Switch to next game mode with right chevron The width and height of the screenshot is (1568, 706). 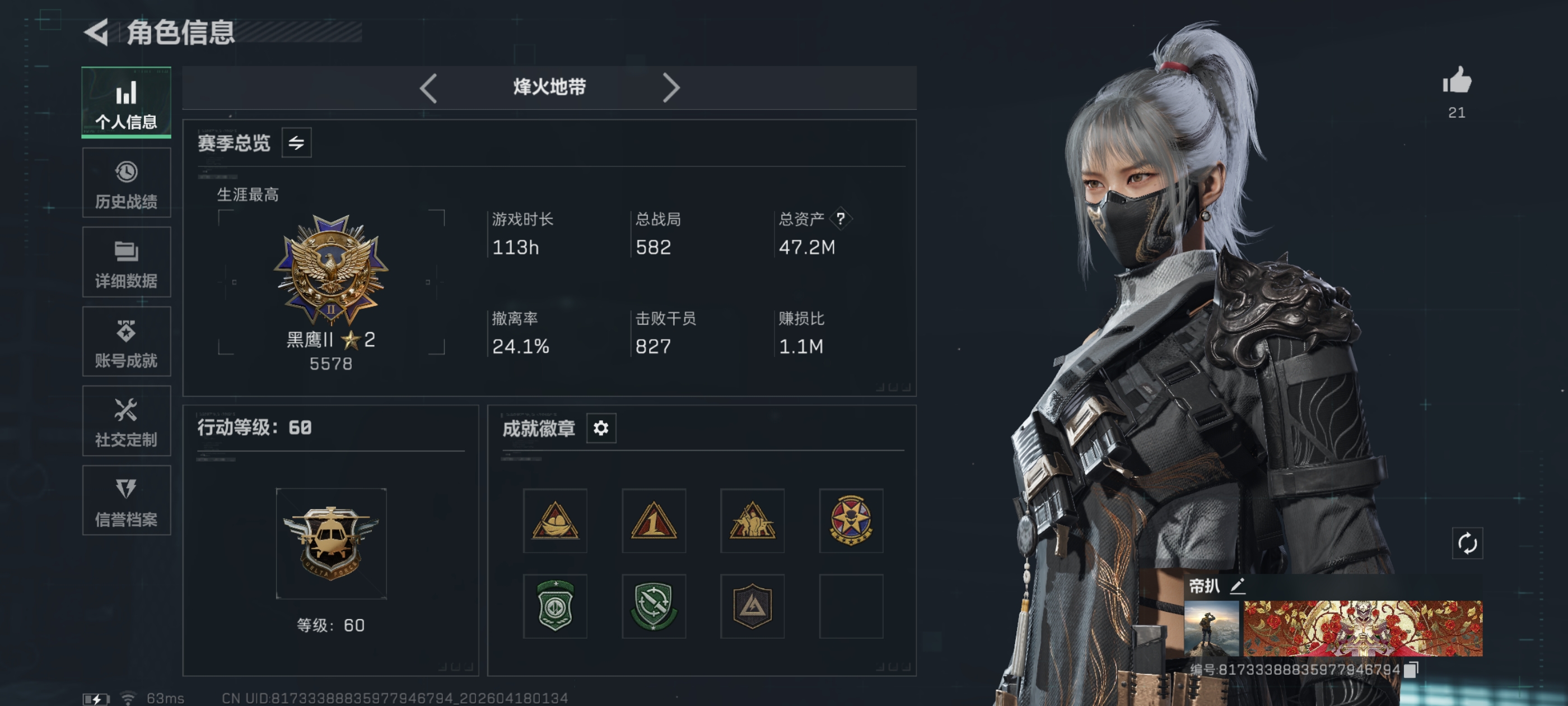click(670, 88)
